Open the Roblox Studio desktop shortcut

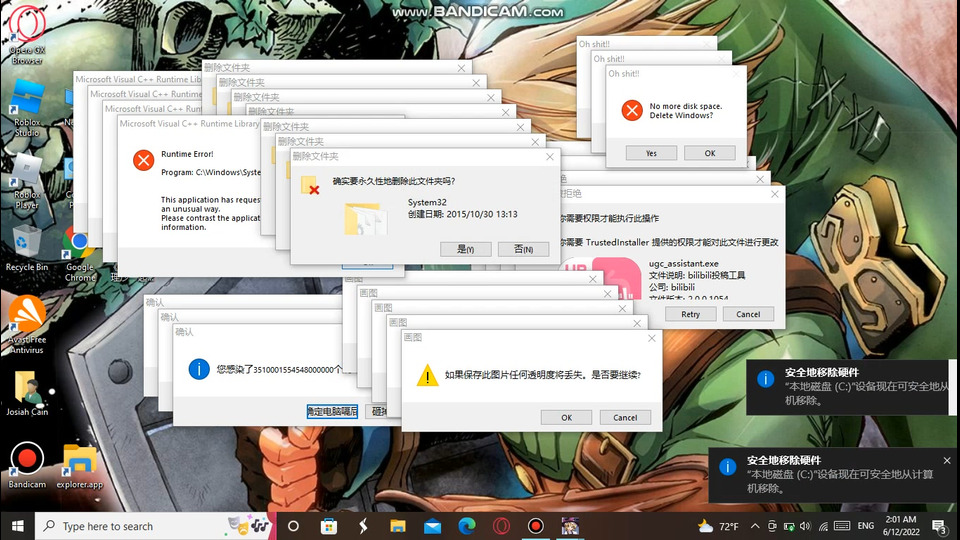tap(27, 107)
